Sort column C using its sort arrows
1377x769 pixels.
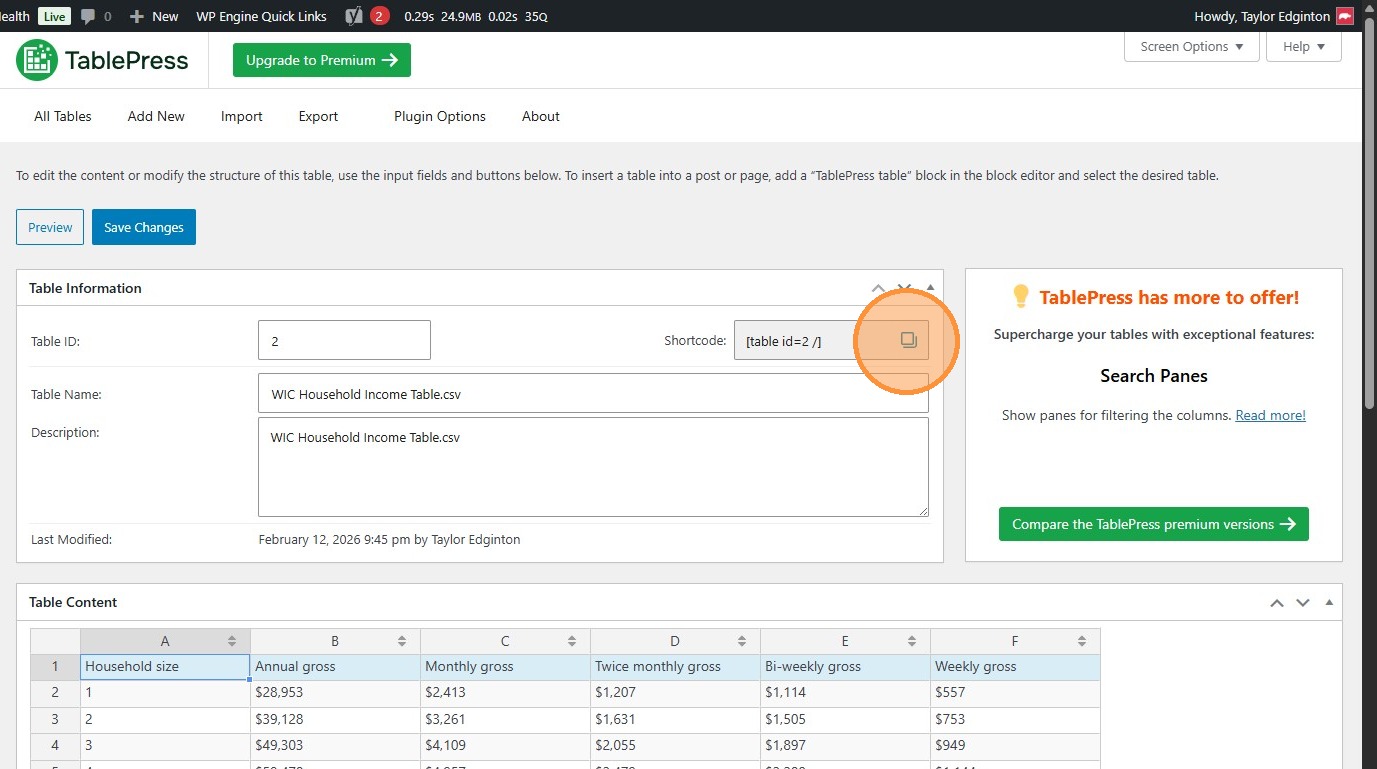[x=572, y=641]
